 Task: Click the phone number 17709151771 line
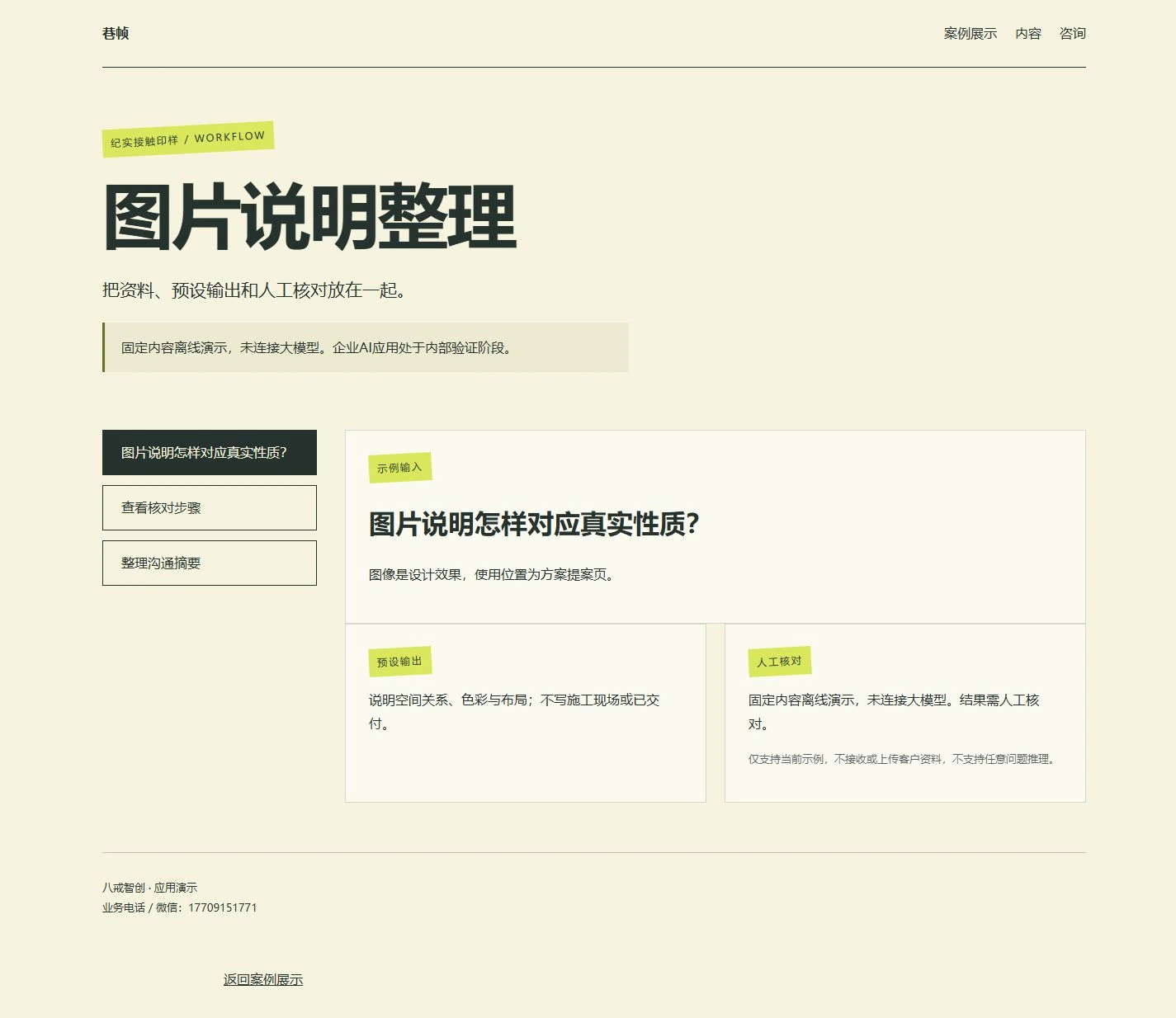coord(180,907)
